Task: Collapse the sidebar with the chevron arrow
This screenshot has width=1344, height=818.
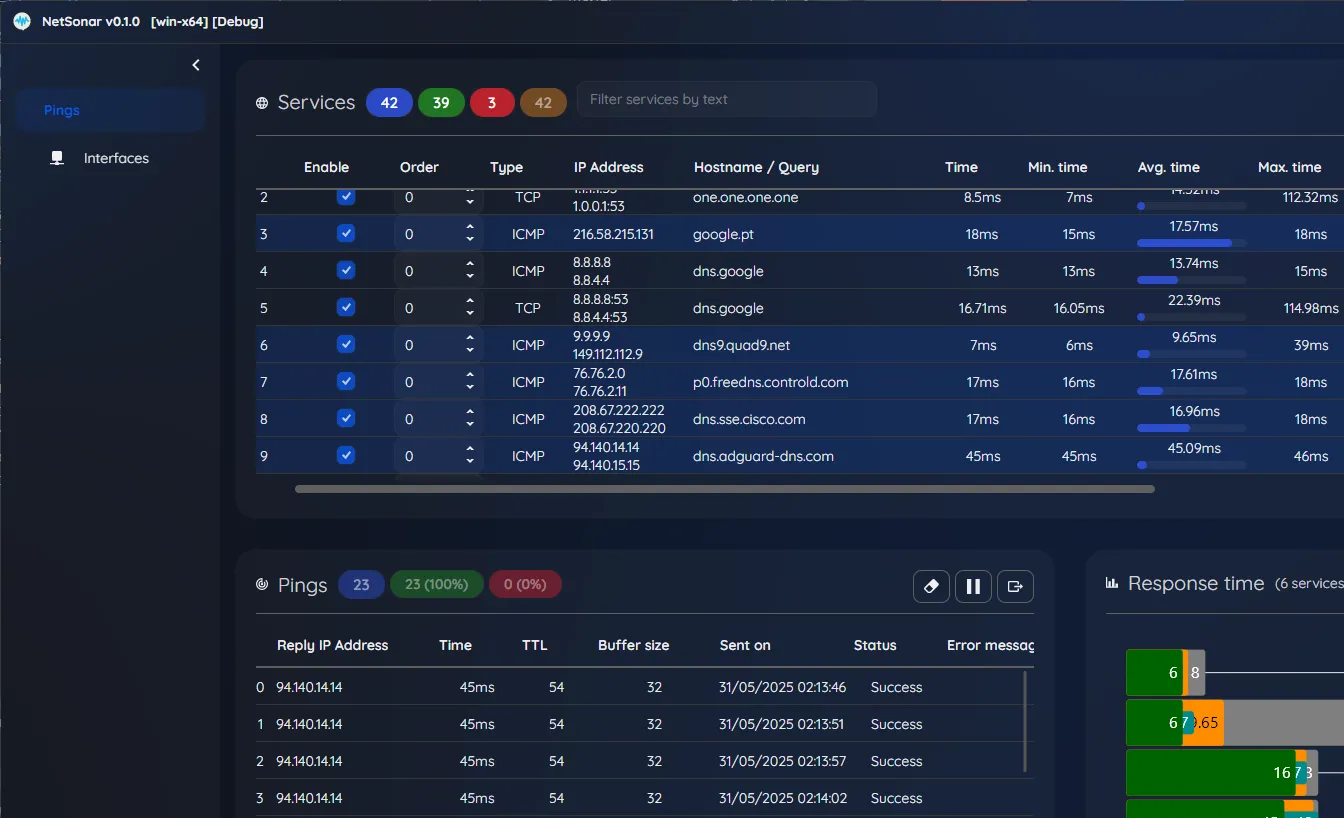Action: tap(196, 65)
